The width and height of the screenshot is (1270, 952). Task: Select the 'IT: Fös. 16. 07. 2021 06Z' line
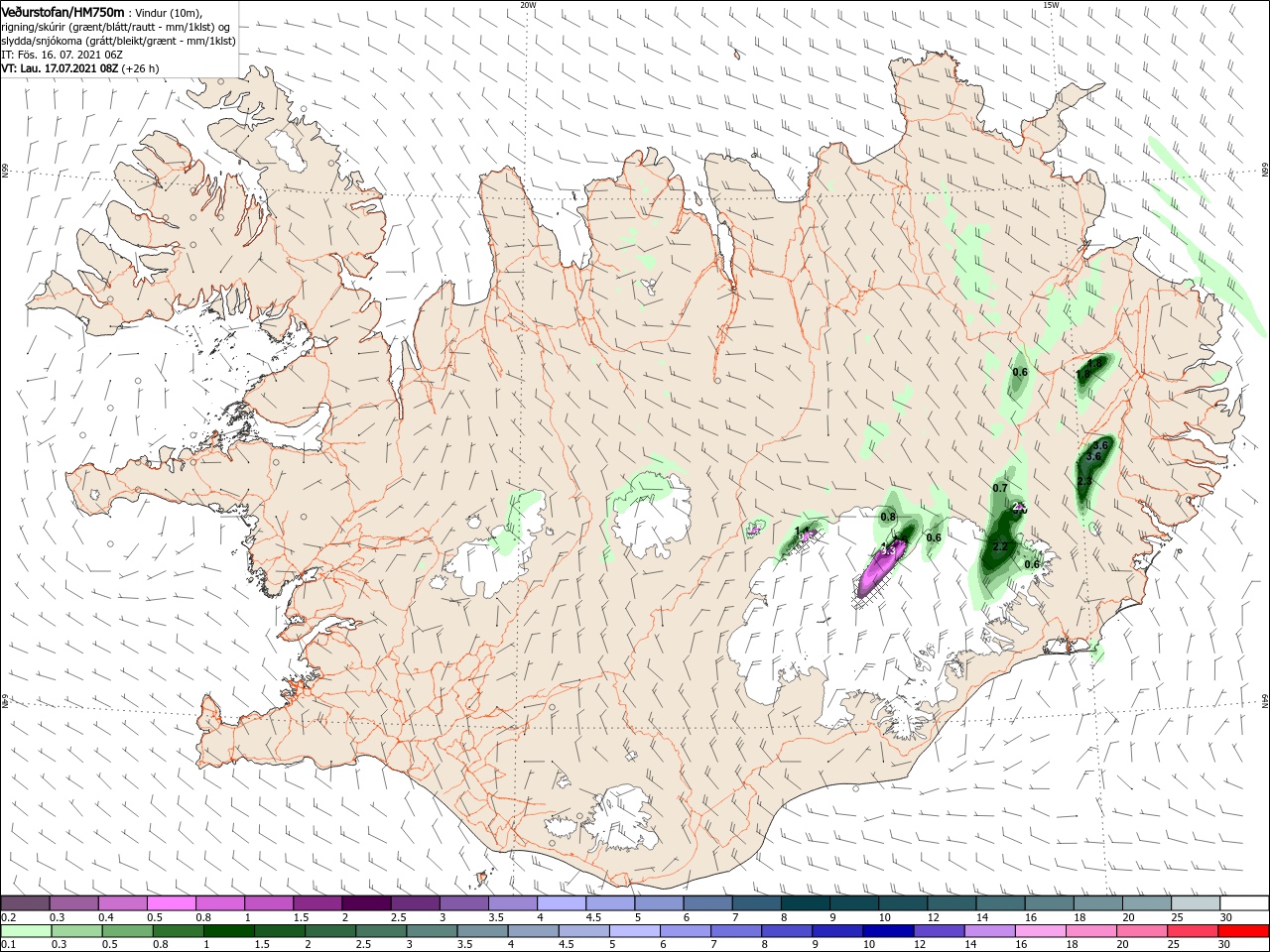click(x=62, y=55)
